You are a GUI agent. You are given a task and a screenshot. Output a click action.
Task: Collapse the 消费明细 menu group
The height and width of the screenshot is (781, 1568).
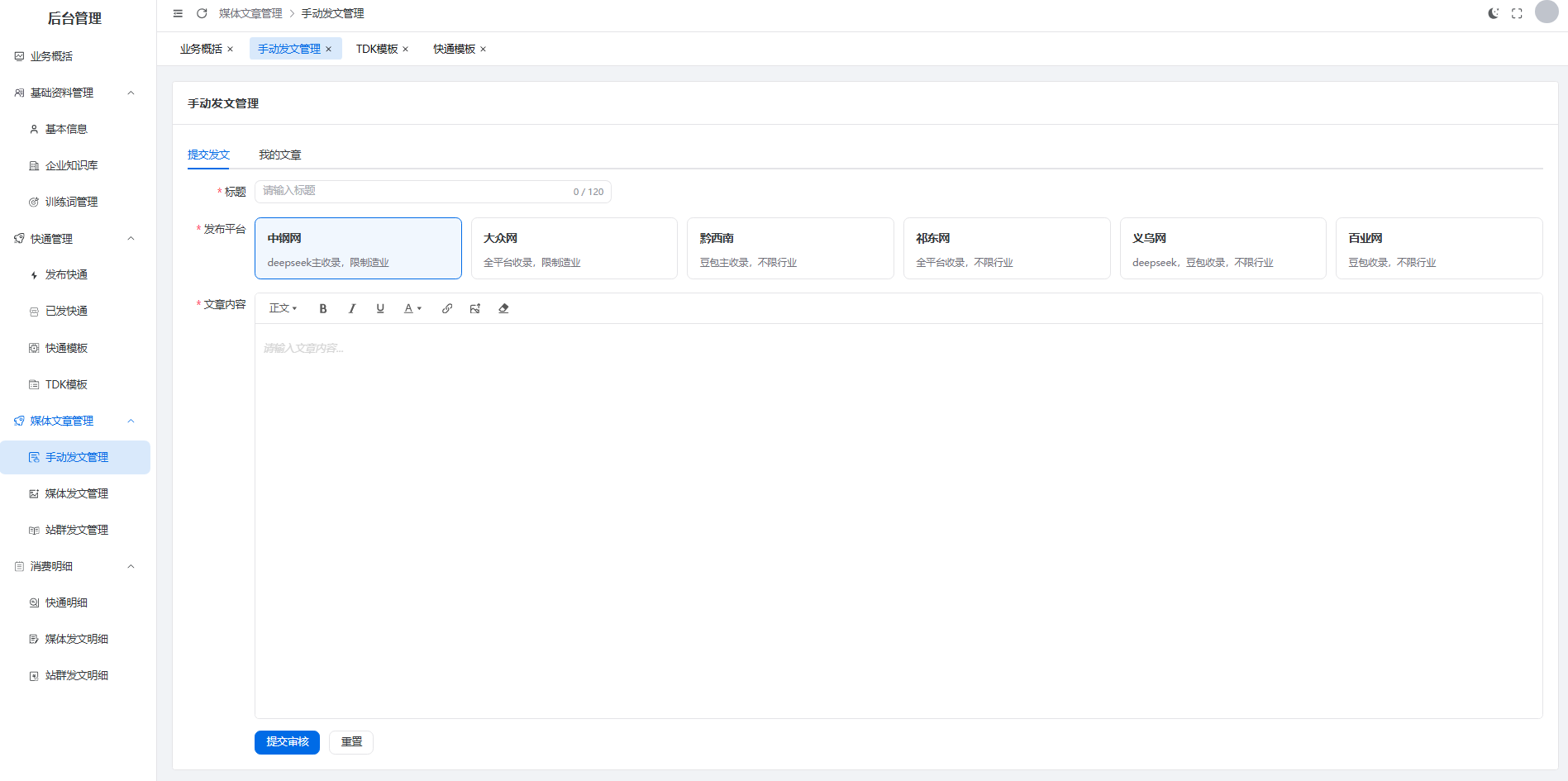tap(131, 566)
